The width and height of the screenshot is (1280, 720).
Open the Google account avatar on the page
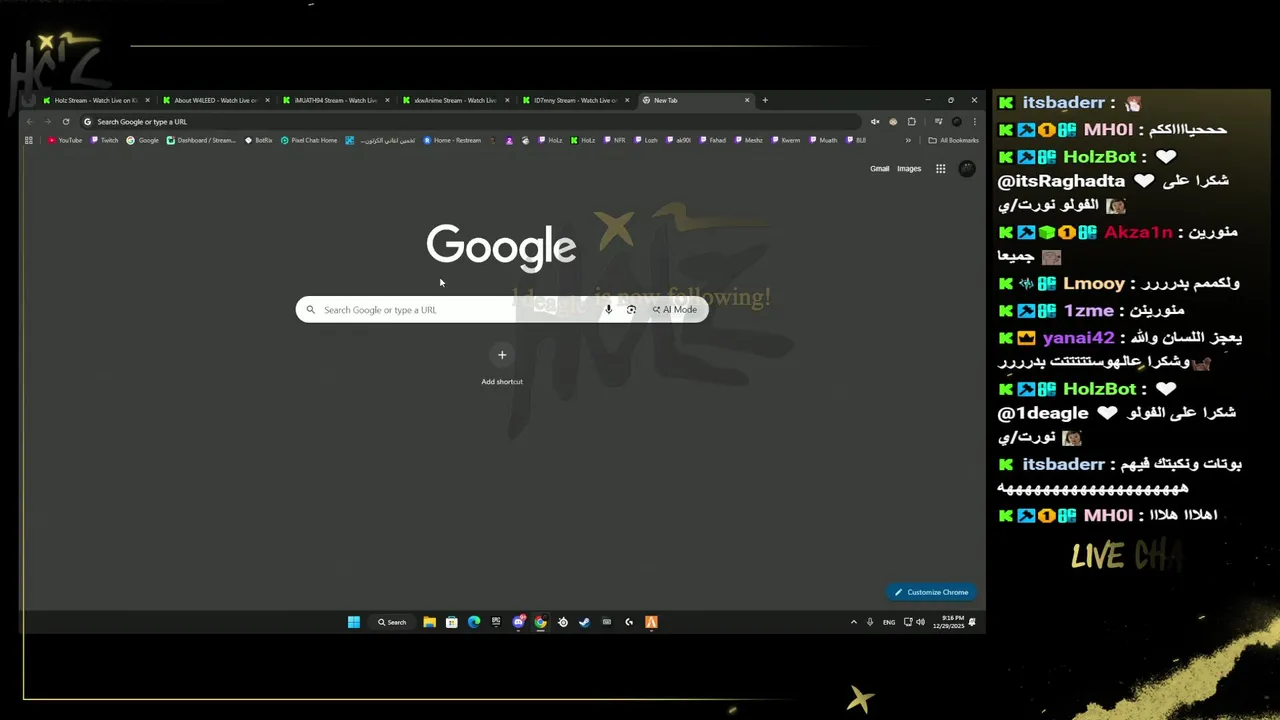click(967, 169)
